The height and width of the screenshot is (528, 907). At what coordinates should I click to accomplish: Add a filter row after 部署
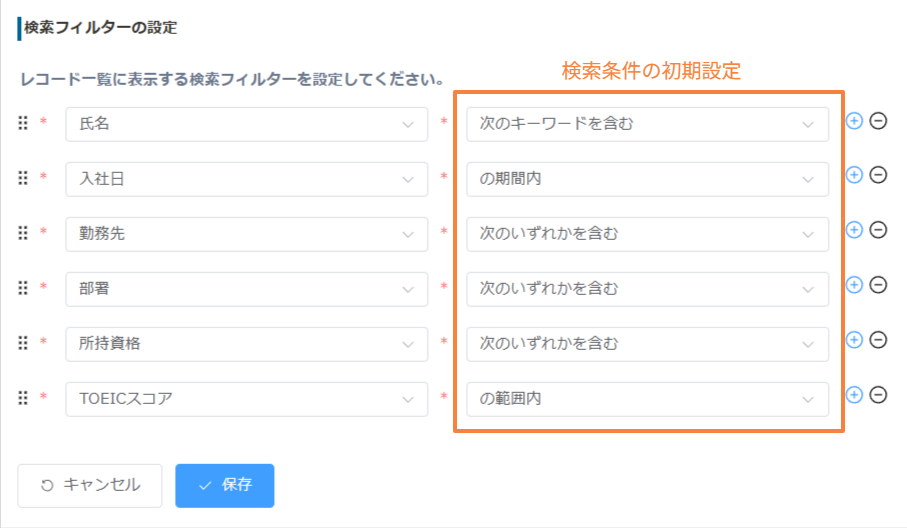[854, 285]
